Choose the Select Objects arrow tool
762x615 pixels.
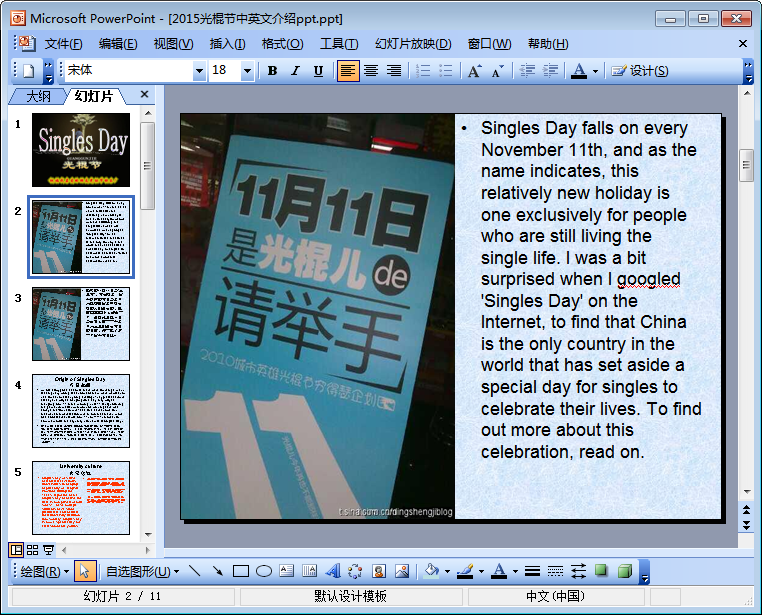(85, 571)
